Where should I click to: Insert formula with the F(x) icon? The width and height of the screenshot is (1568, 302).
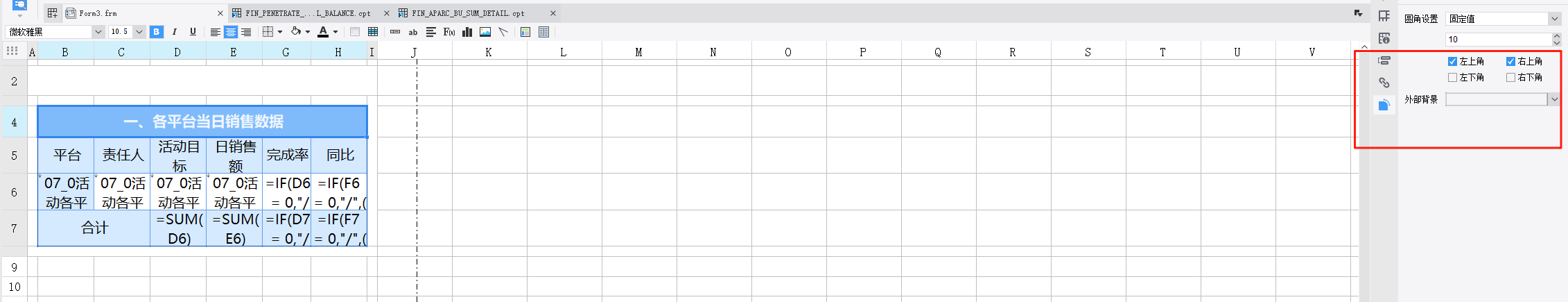[x=449, y=32]
